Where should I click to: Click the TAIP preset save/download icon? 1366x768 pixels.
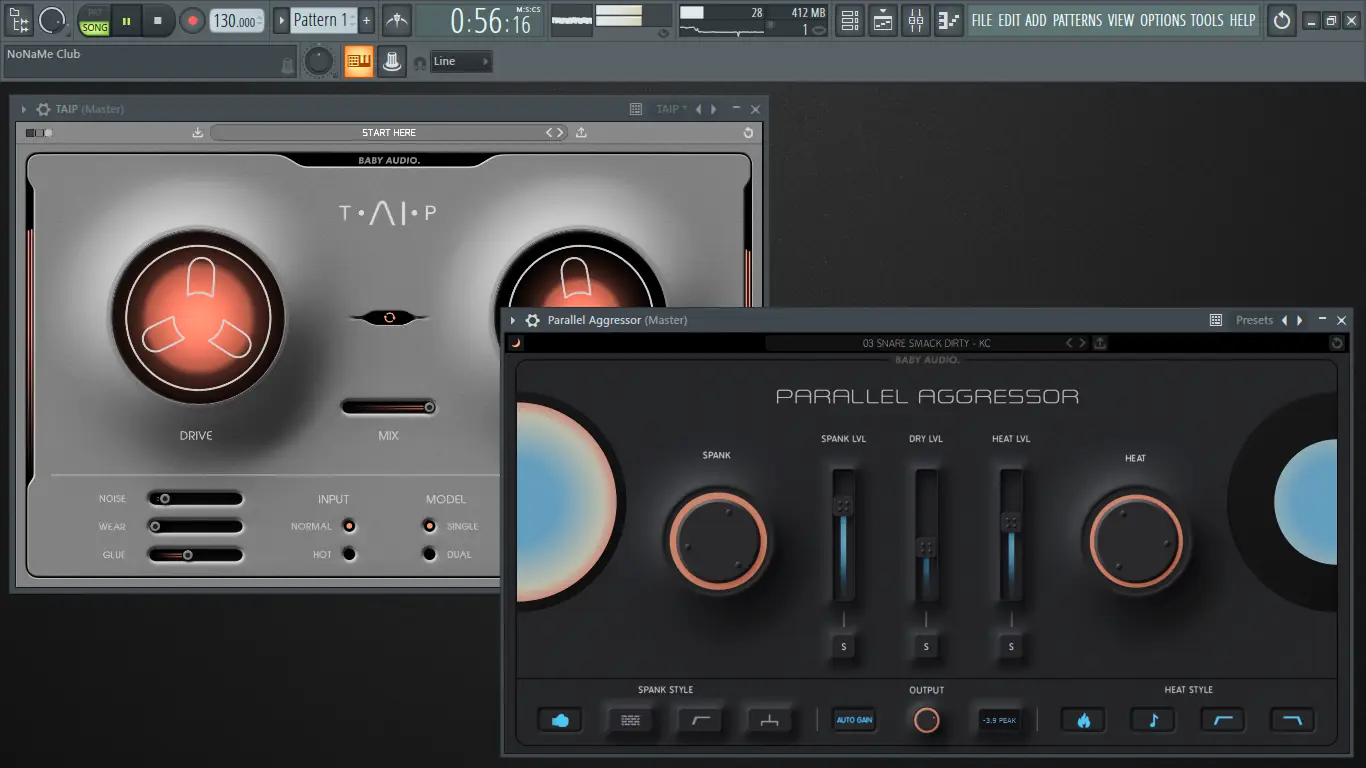tap(198, 133)
